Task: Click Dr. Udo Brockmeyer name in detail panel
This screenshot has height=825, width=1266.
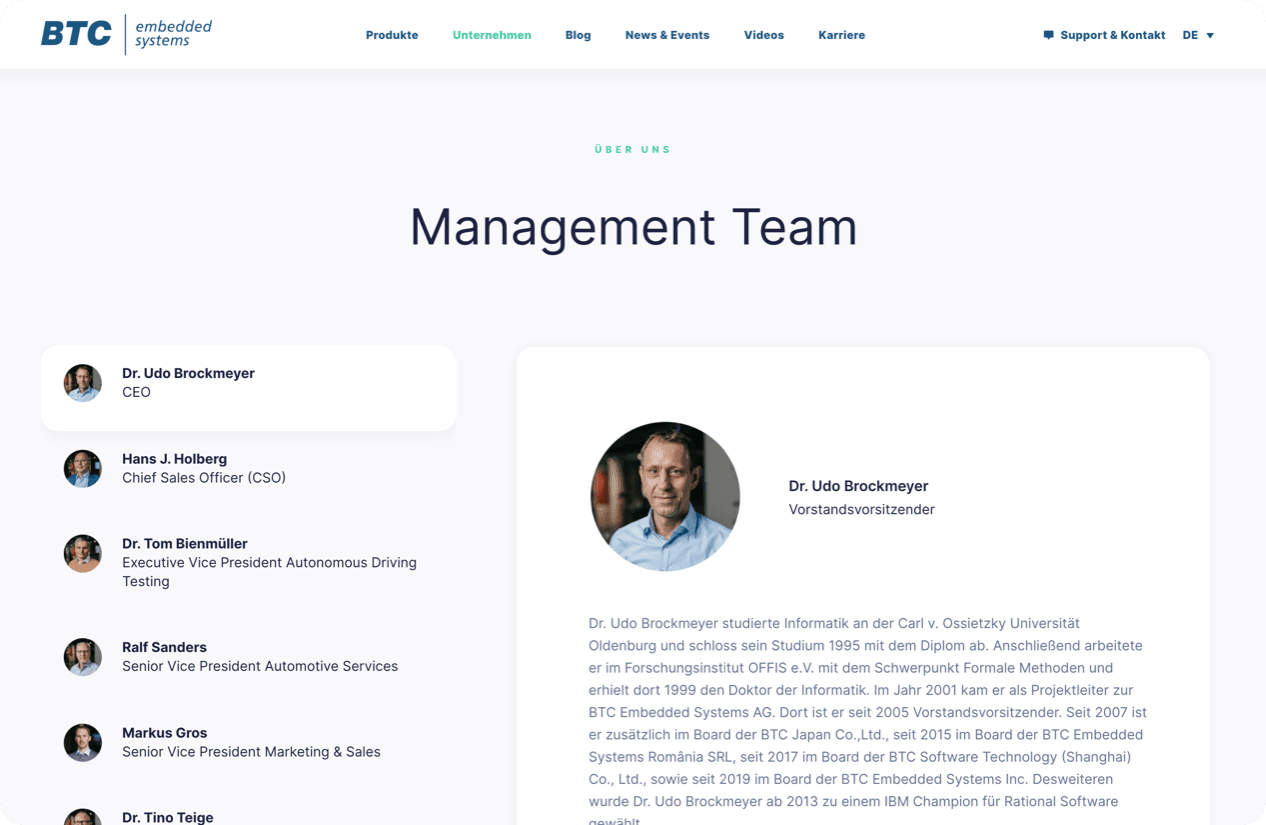Action: (x=858, y=486)
